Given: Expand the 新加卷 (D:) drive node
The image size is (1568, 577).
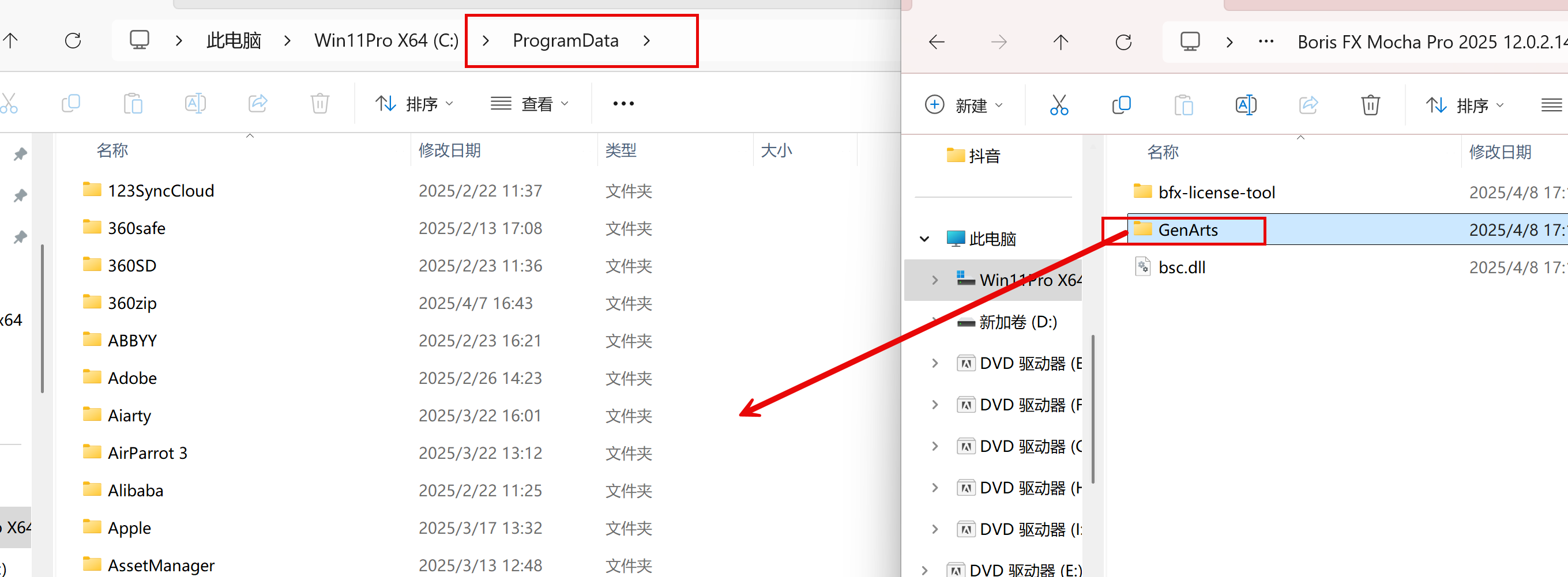Looking at the screenshot, I should (935, 322).
